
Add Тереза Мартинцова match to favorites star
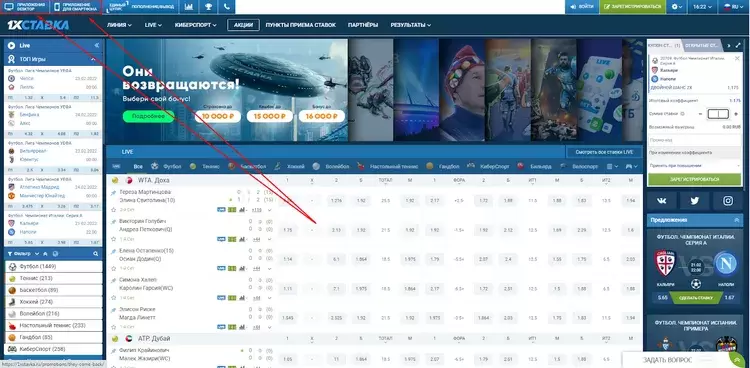[x=113, y=210]
